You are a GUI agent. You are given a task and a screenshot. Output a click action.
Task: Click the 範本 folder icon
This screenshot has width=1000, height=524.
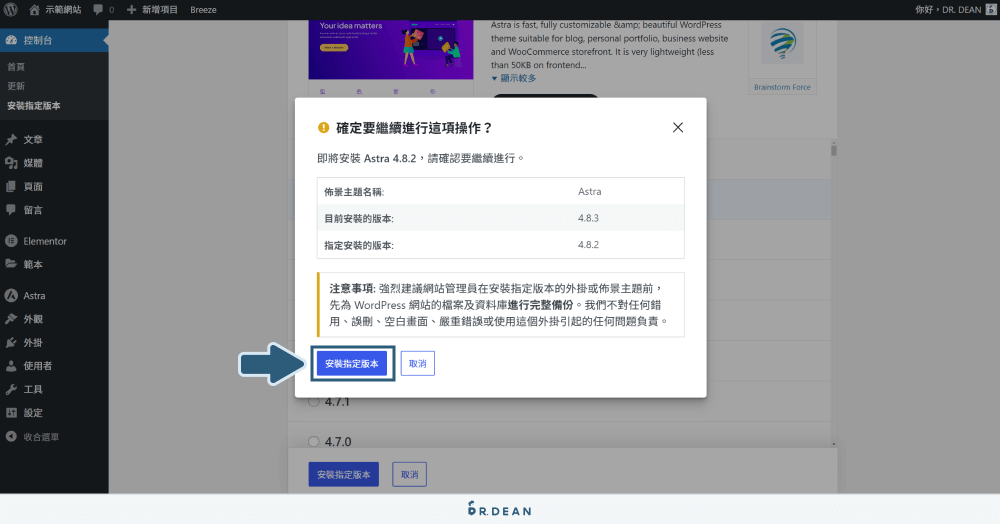coord(11,264)
